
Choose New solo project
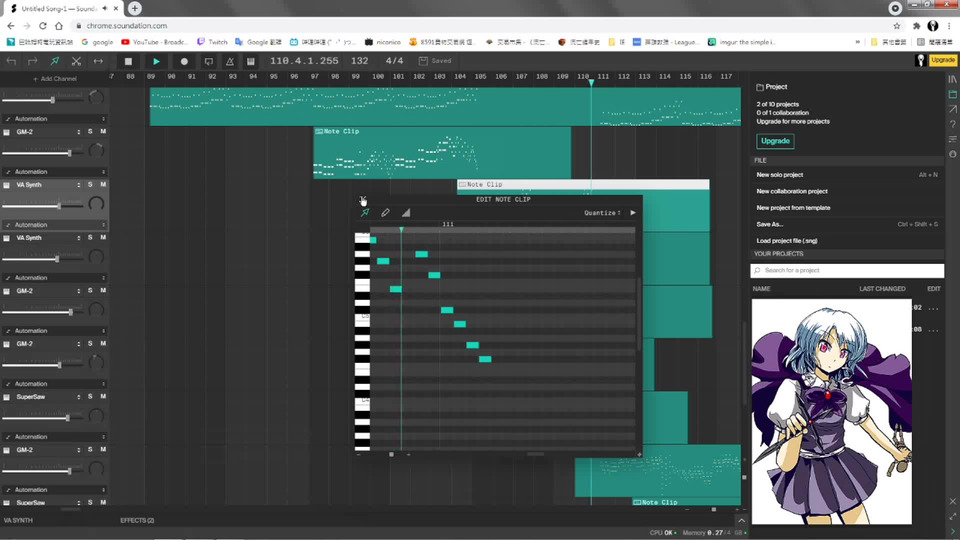(779, 174)
